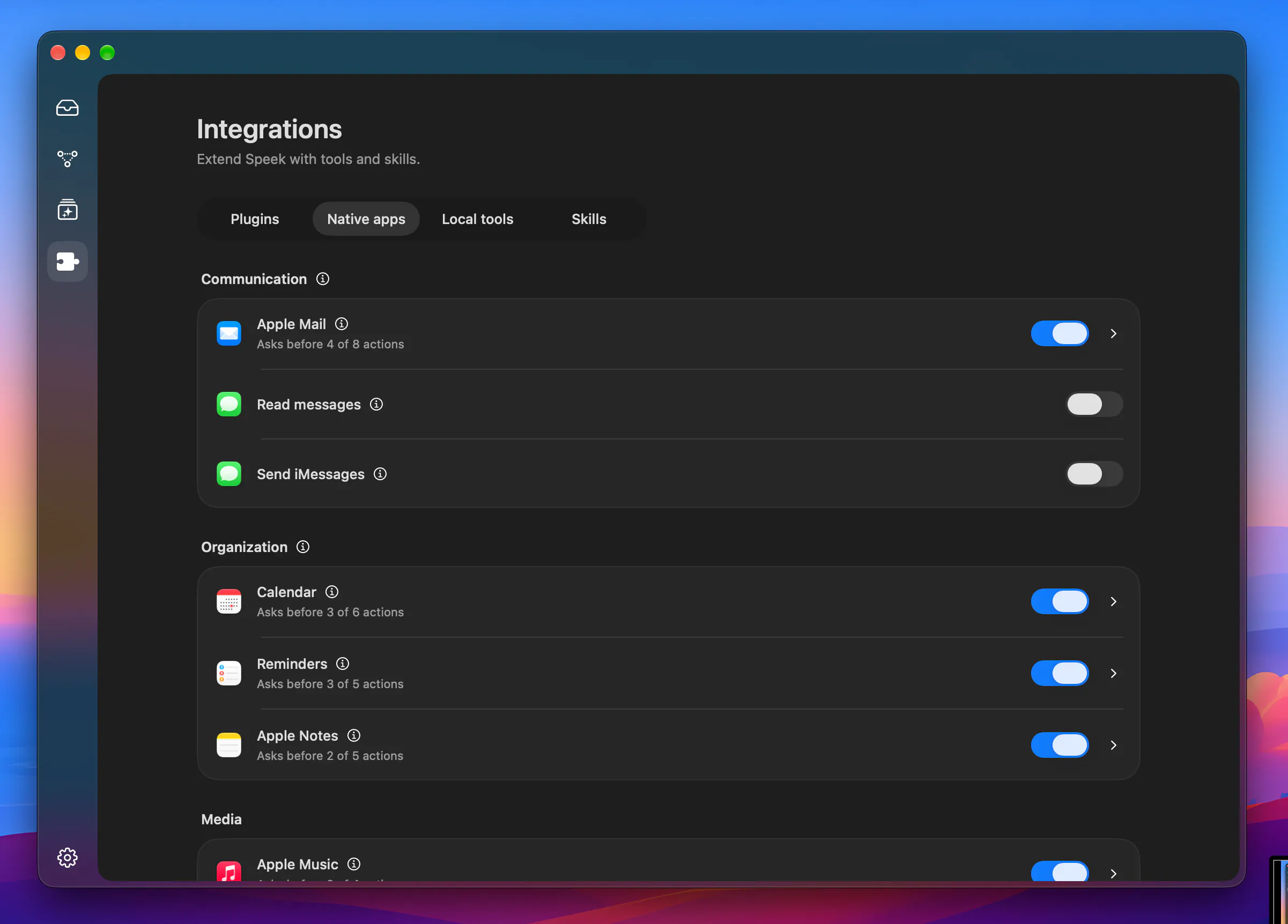The width and height of the screenshot is (1288, 924).
Task: Enable the Read messages toggle
Action: [1094, 404]
